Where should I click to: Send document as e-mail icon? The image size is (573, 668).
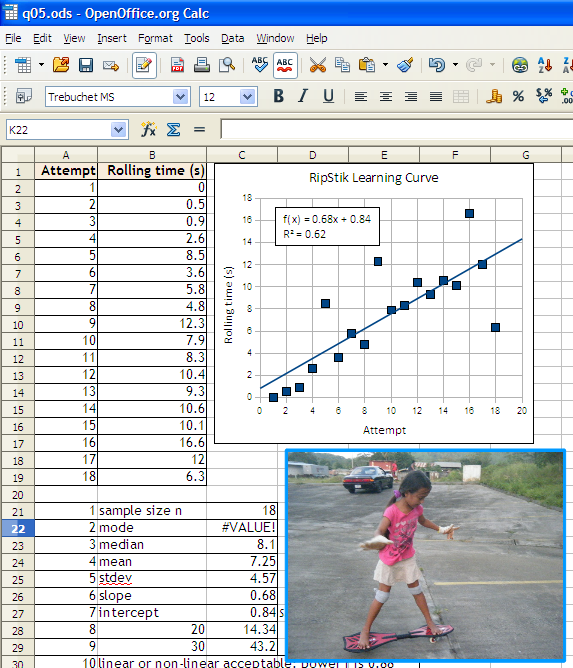111,65
